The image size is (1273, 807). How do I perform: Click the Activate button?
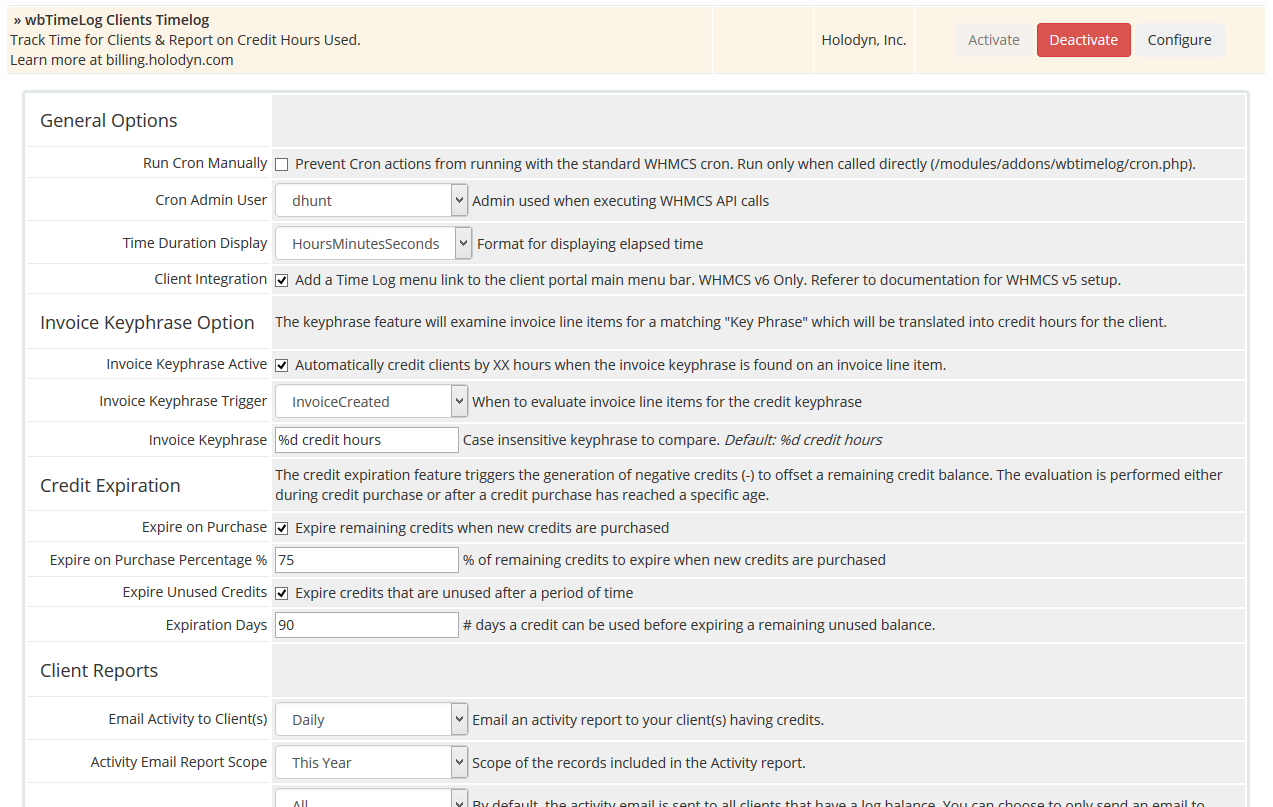(x=994, y=40)
